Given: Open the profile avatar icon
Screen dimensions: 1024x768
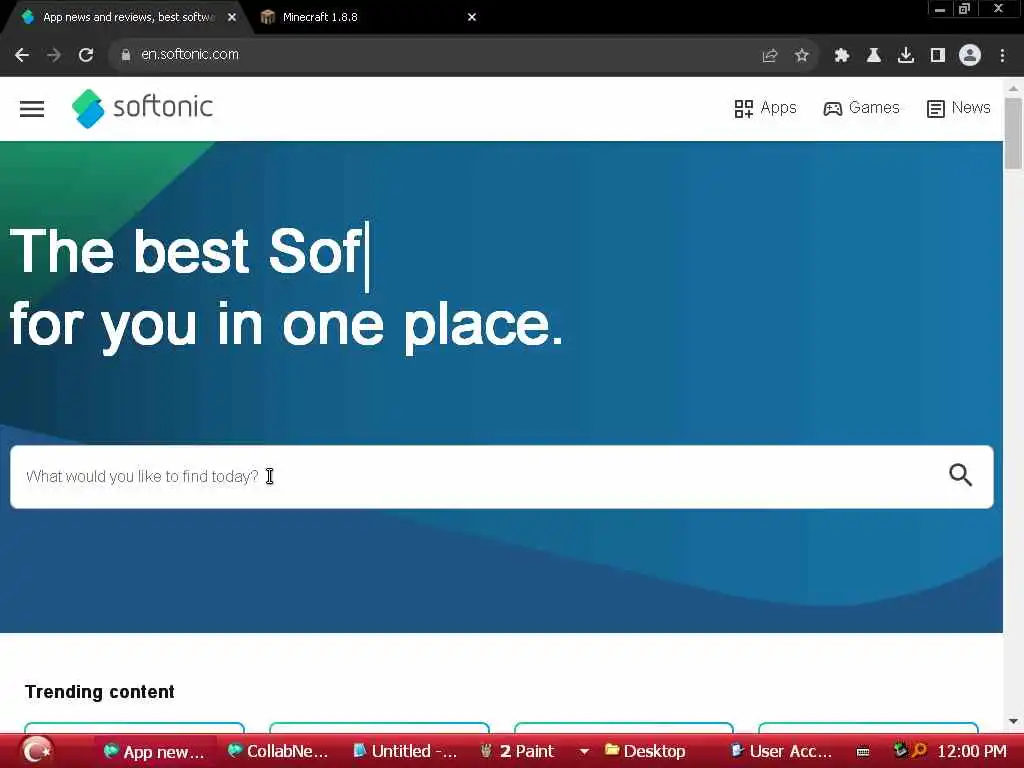Looking at the screenshot, I should [x=970, y=56].
